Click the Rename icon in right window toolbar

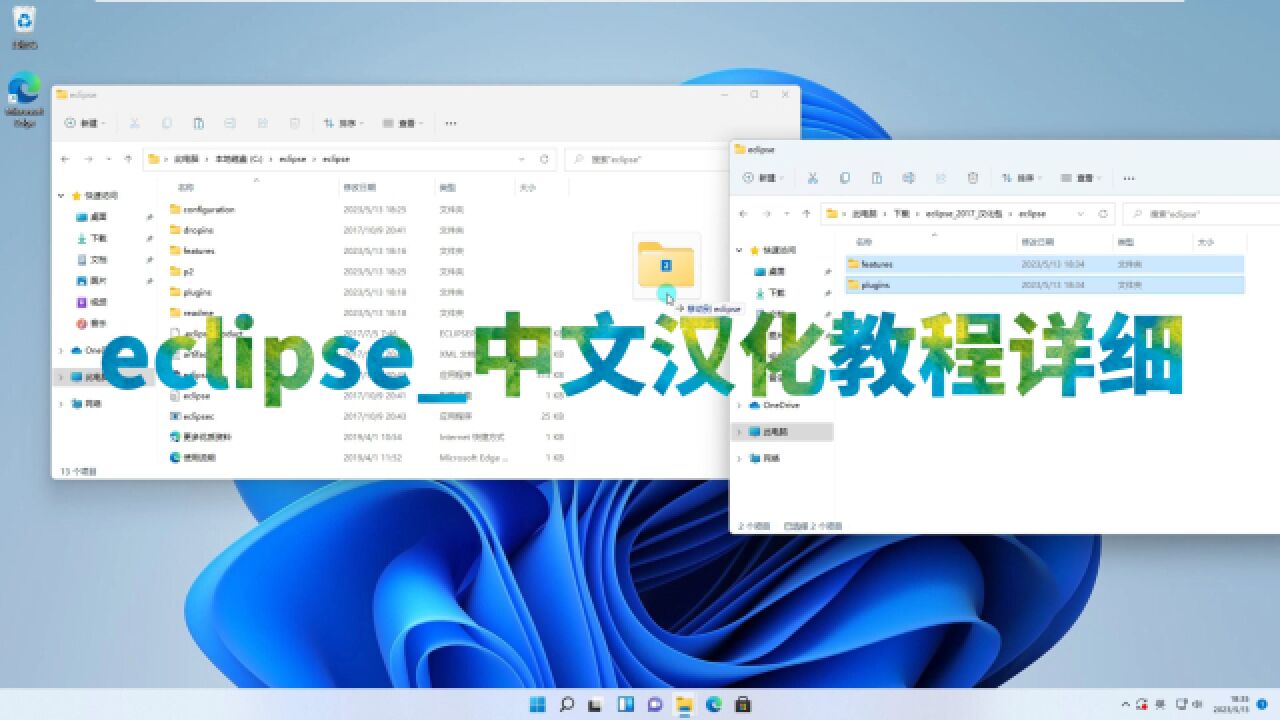[909, 178]
